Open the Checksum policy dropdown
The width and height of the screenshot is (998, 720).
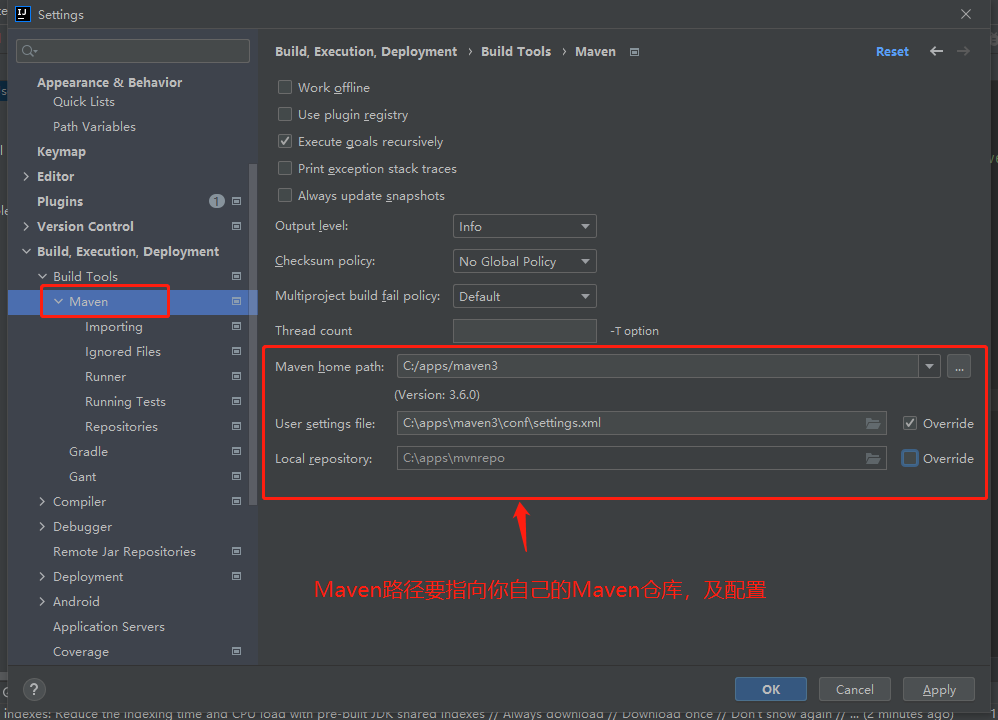point(524,262)
